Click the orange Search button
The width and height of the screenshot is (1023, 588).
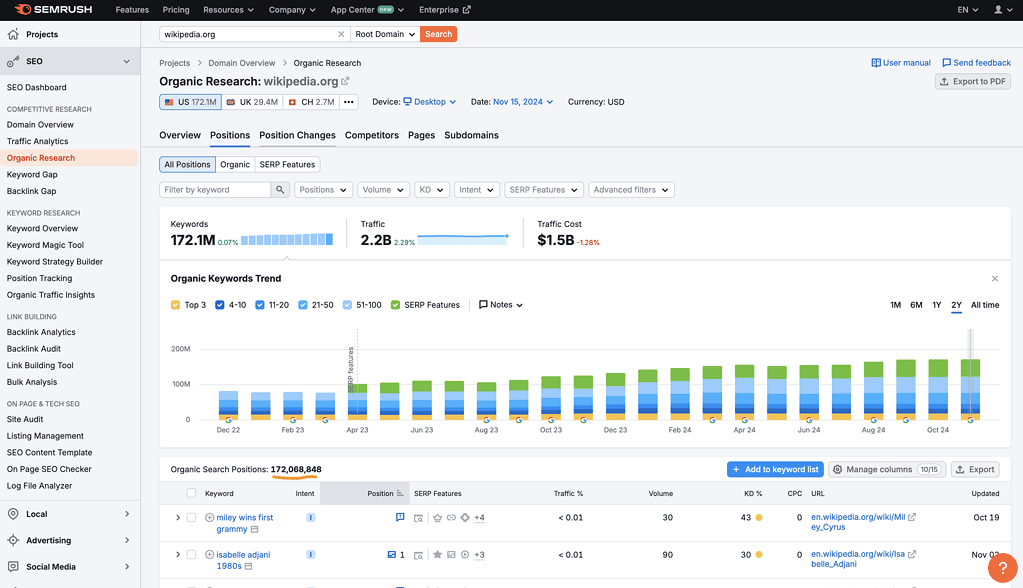438,34
